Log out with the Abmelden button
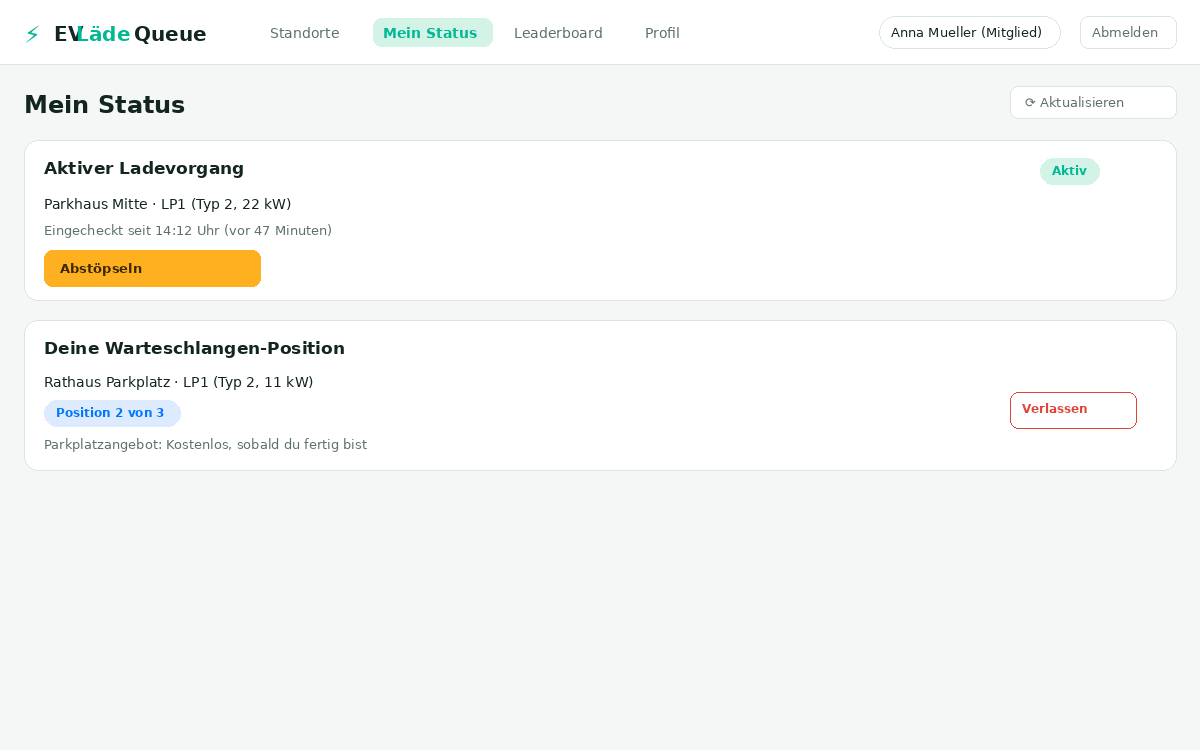The height and width of the screenshot is (750, 1200). coord(1128,33)
